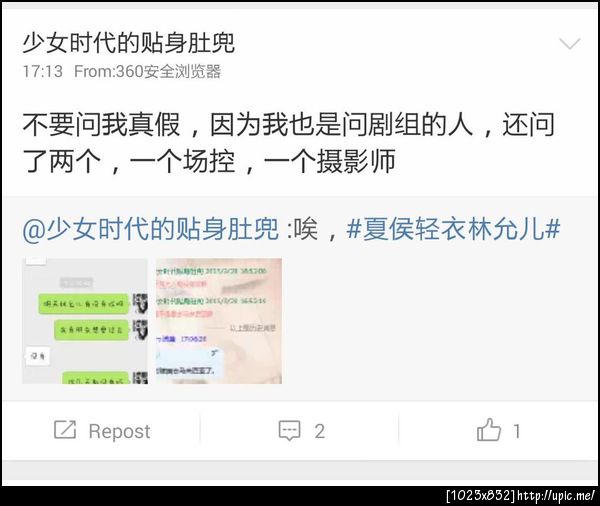Open author profile 少女时代的贴身肚兜 at top
This screenshot has height=506, width=600.
click(x=129, y=42)
